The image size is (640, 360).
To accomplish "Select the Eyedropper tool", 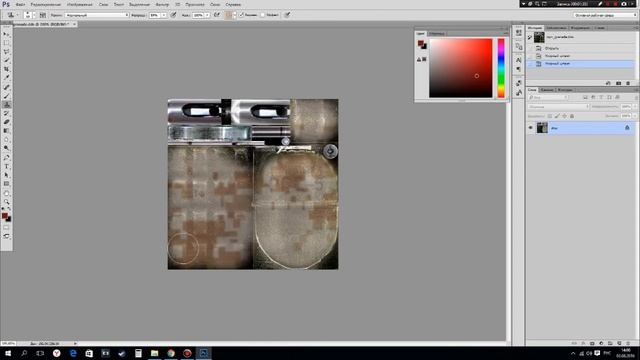I will [7, 78].
